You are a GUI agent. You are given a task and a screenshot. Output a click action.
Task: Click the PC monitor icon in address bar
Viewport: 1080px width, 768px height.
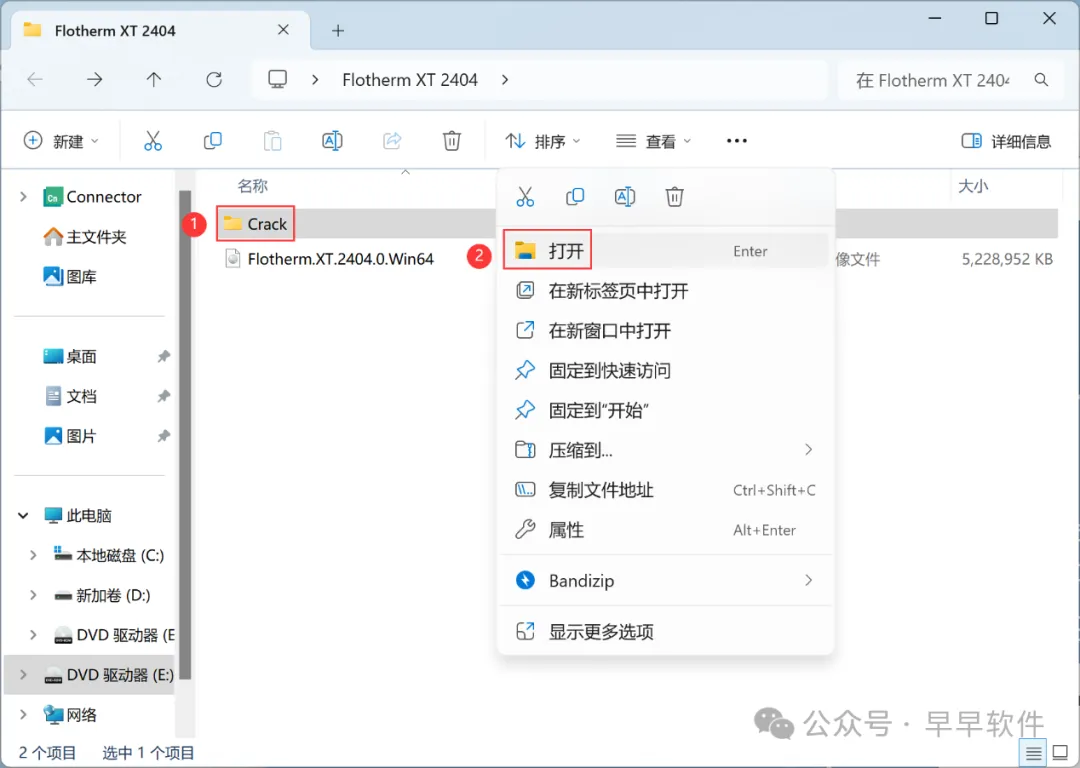coord(278,79)
